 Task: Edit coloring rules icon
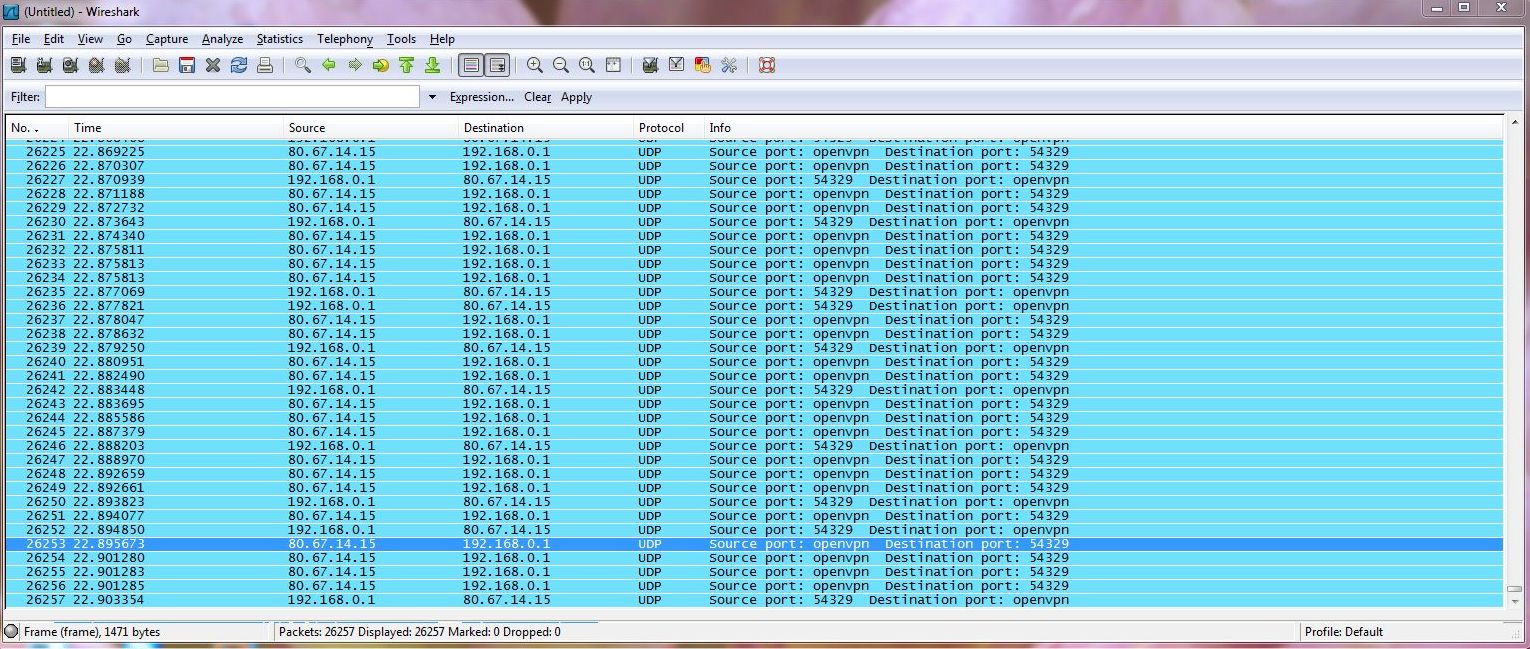tap(703, 65)
